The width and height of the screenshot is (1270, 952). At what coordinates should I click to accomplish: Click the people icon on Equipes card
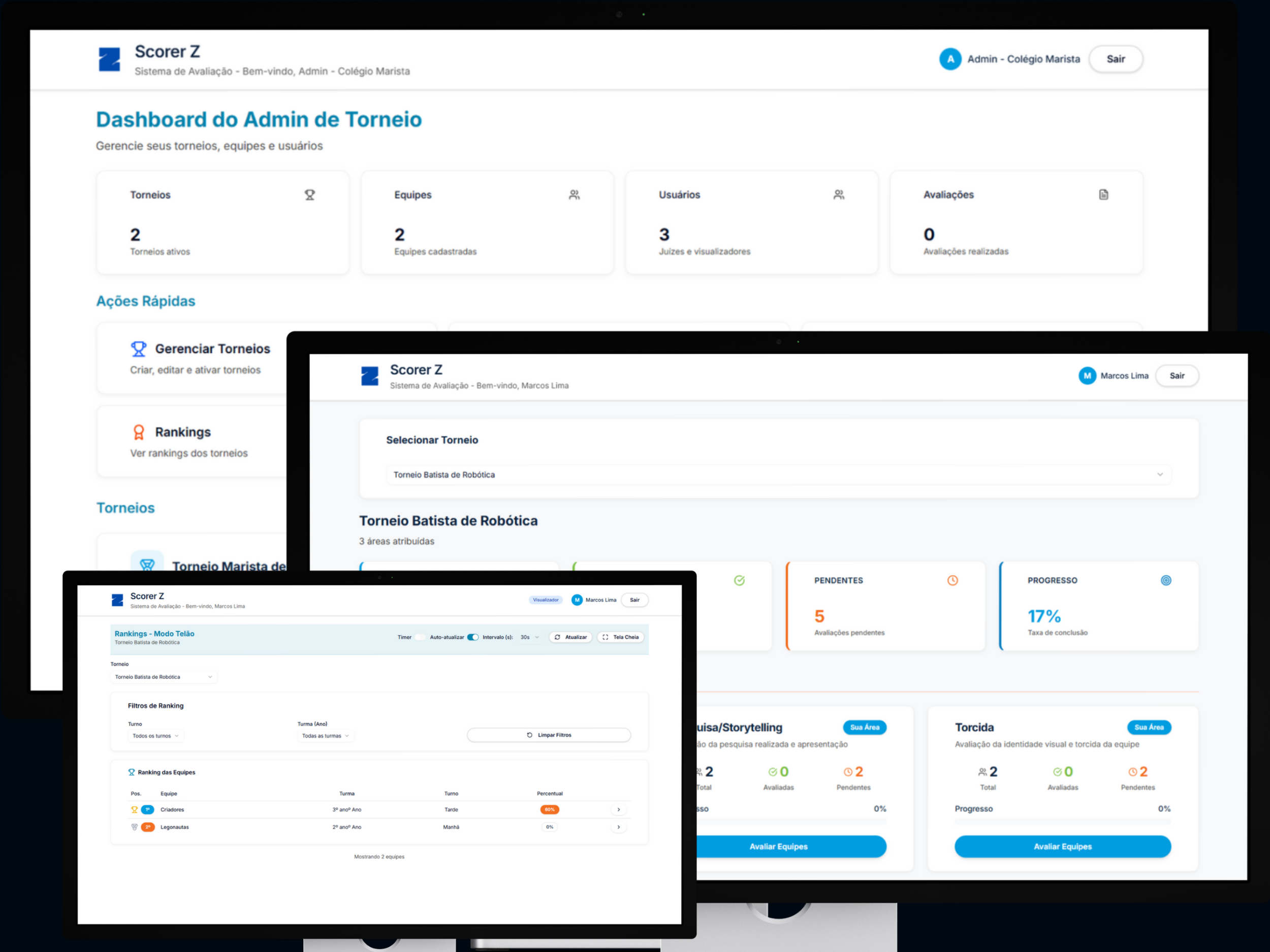(574, 195)
